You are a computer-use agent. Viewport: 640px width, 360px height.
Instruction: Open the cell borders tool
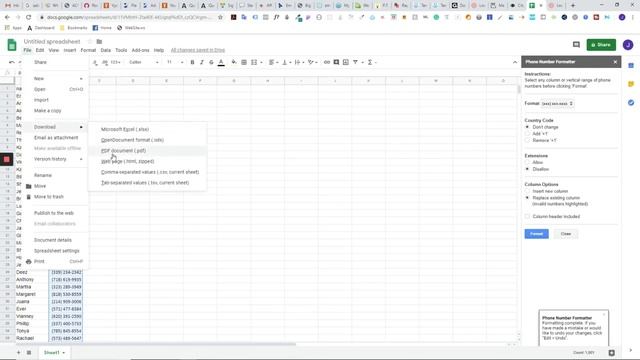244,62
